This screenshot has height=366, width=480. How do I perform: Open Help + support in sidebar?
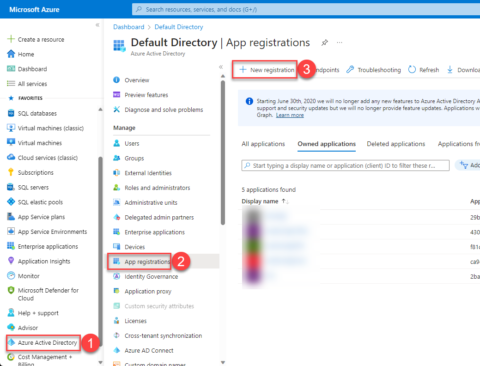33,313
